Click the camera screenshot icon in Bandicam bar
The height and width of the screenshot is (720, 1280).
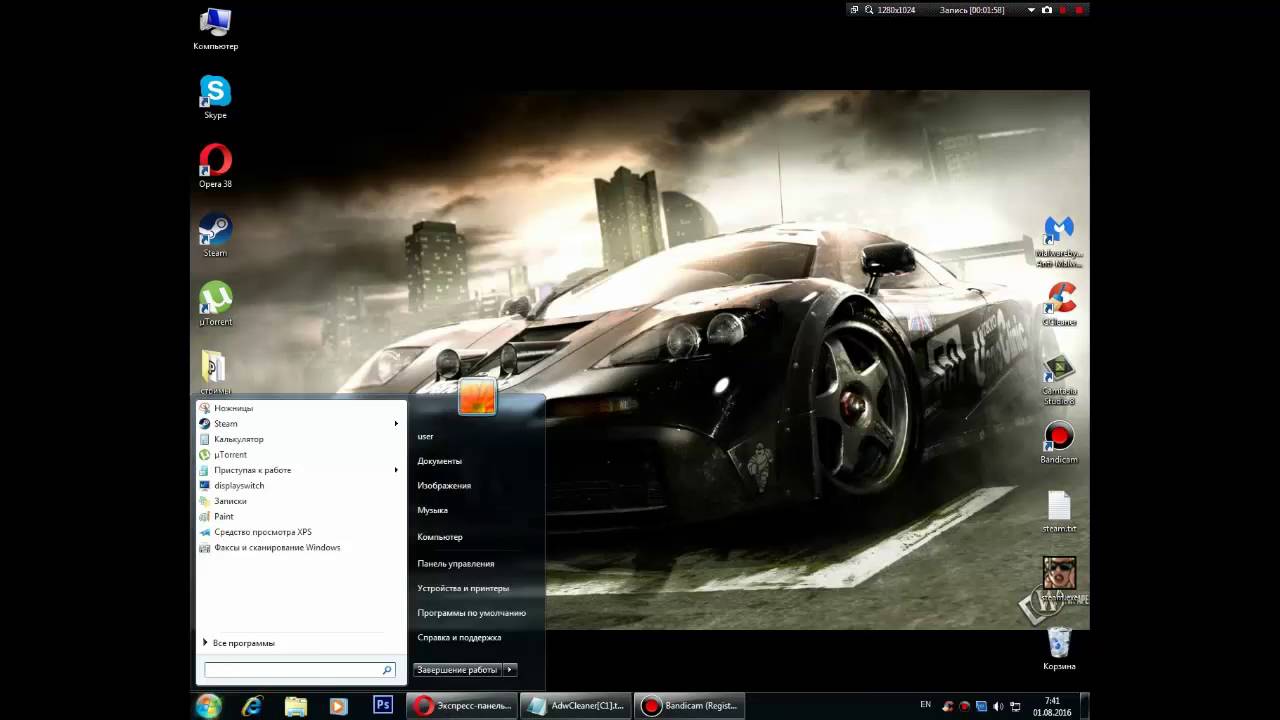1047,10
